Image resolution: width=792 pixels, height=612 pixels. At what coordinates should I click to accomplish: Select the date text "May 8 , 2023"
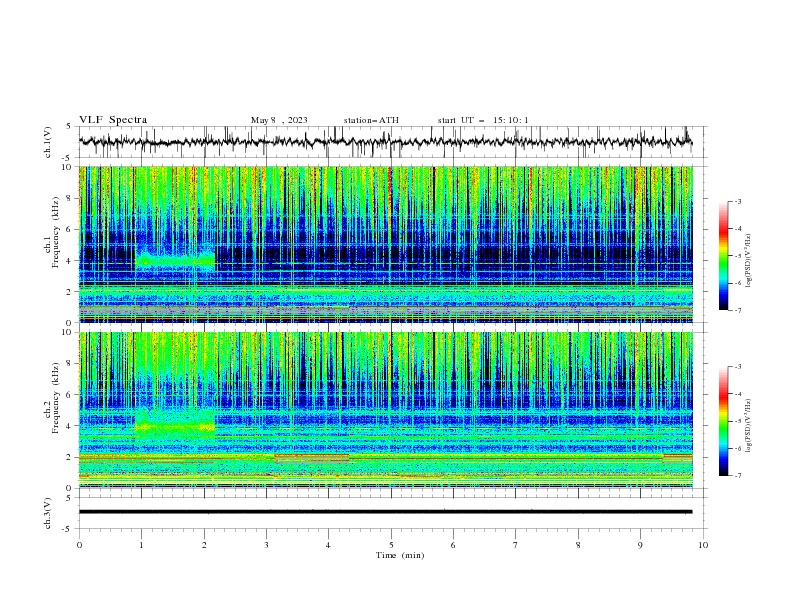(x=279, y=120)
